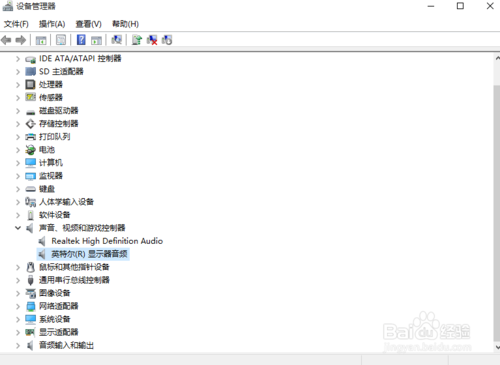Maximize the 设备管理器 window
The image size is (500, 365).
tap(460, 6)
